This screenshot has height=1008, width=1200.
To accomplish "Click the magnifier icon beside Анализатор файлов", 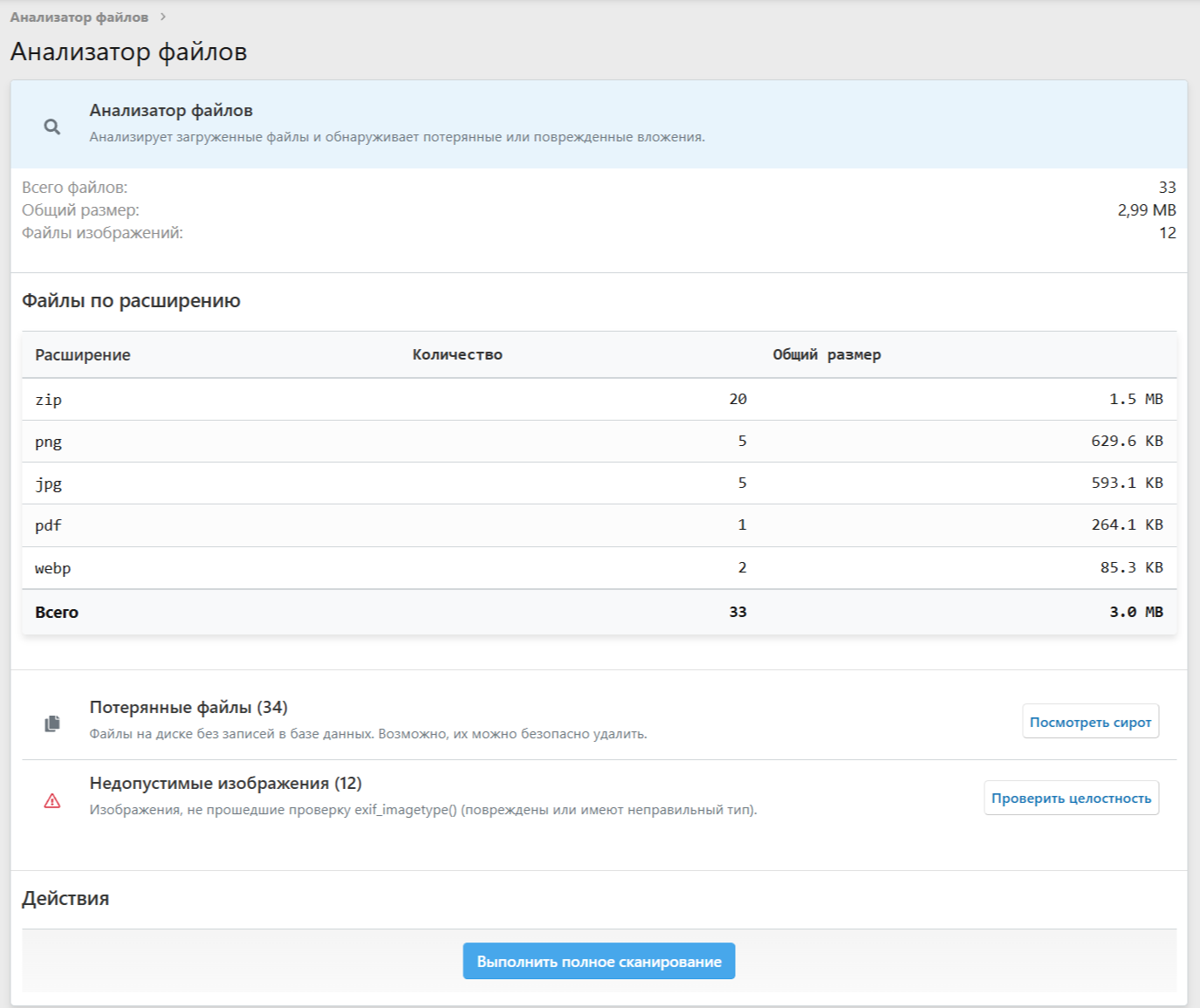I will click(52, 127).
